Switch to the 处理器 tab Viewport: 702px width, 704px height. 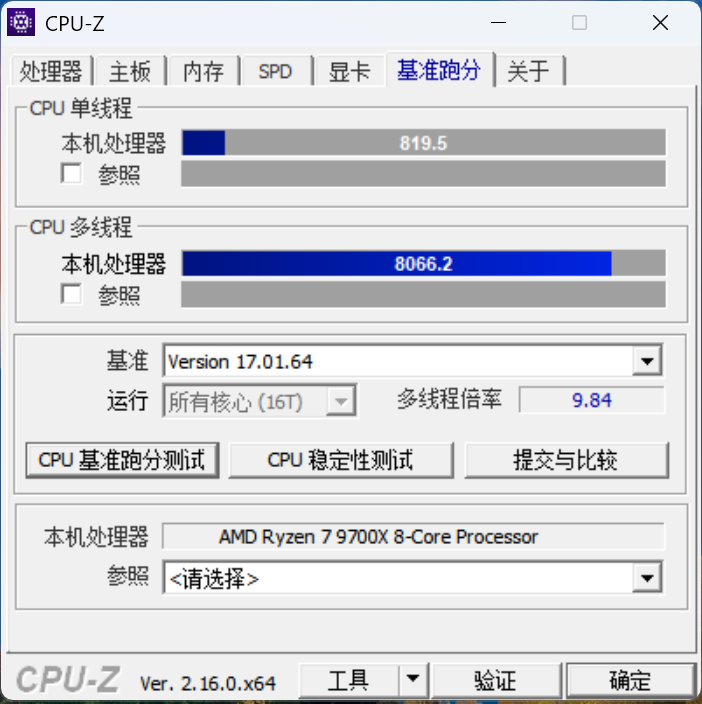pos(51,71)
